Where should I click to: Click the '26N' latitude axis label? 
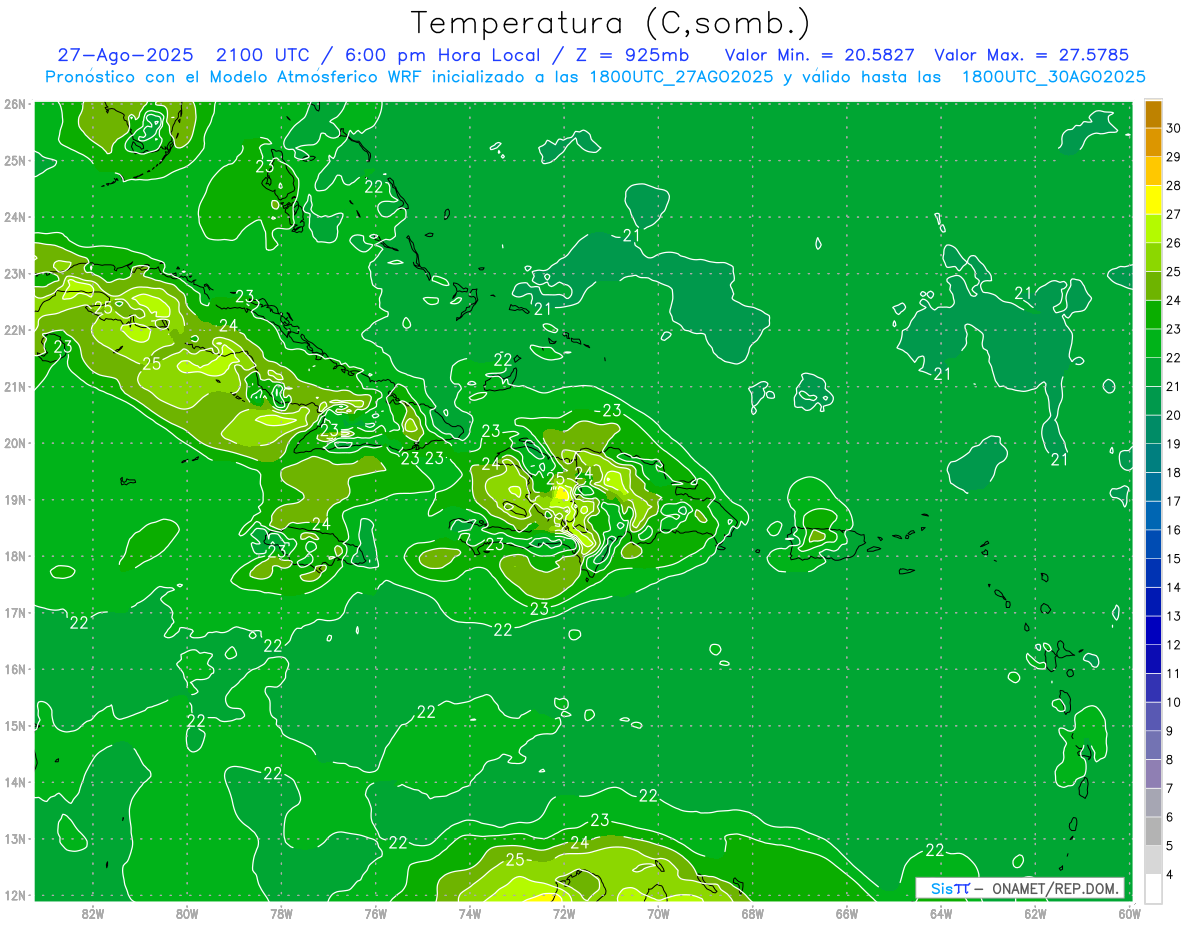coord(15,104)
